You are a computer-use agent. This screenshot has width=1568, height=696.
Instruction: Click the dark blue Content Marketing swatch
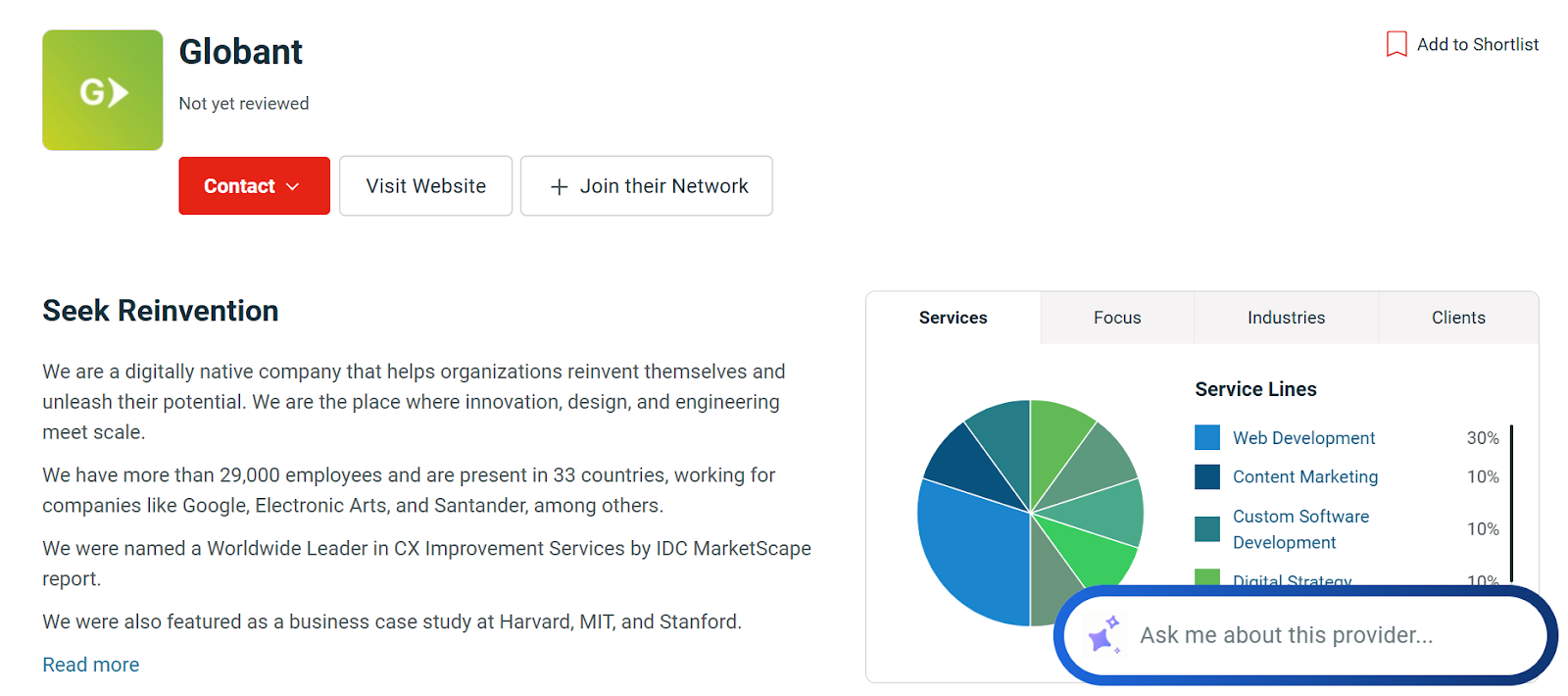(1207, 476)
